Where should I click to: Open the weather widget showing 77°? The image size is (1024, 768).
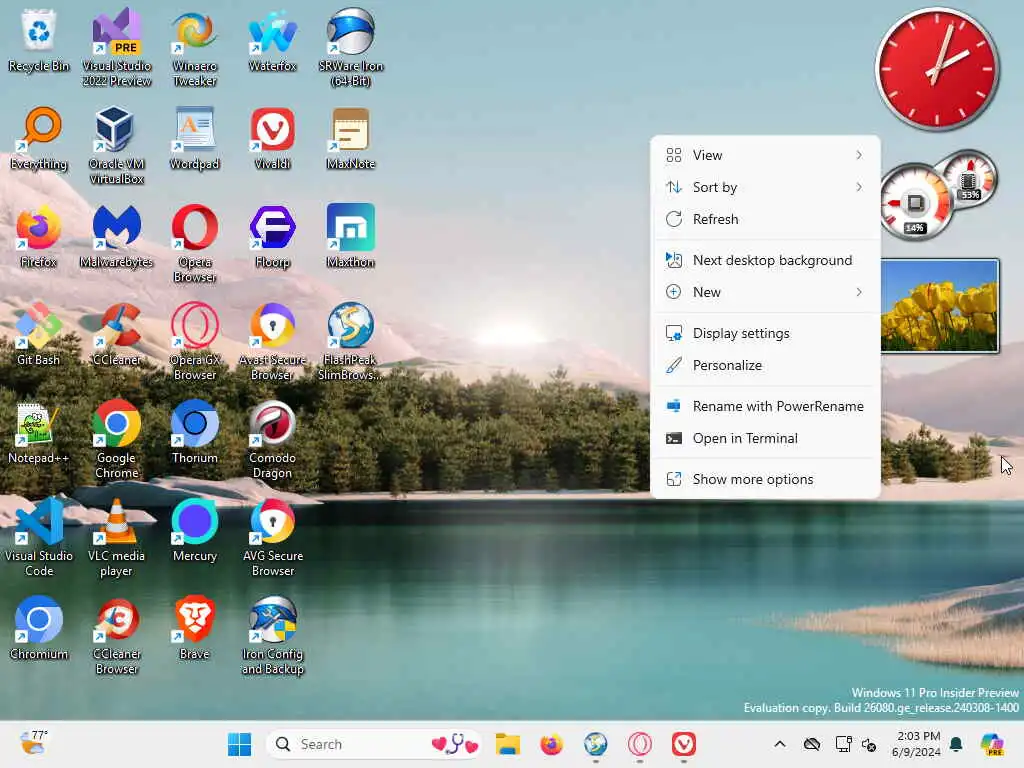pos(34,743)
